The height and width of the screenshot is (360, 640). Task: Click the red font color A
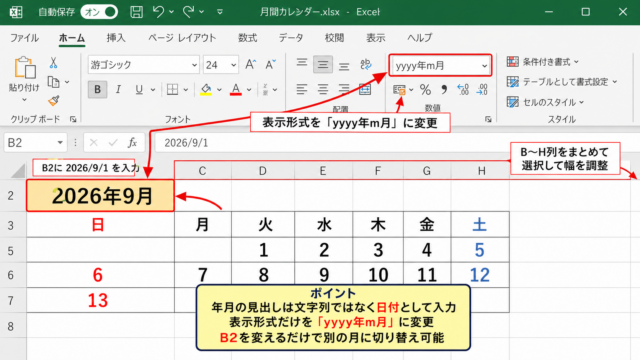point(236,89)
